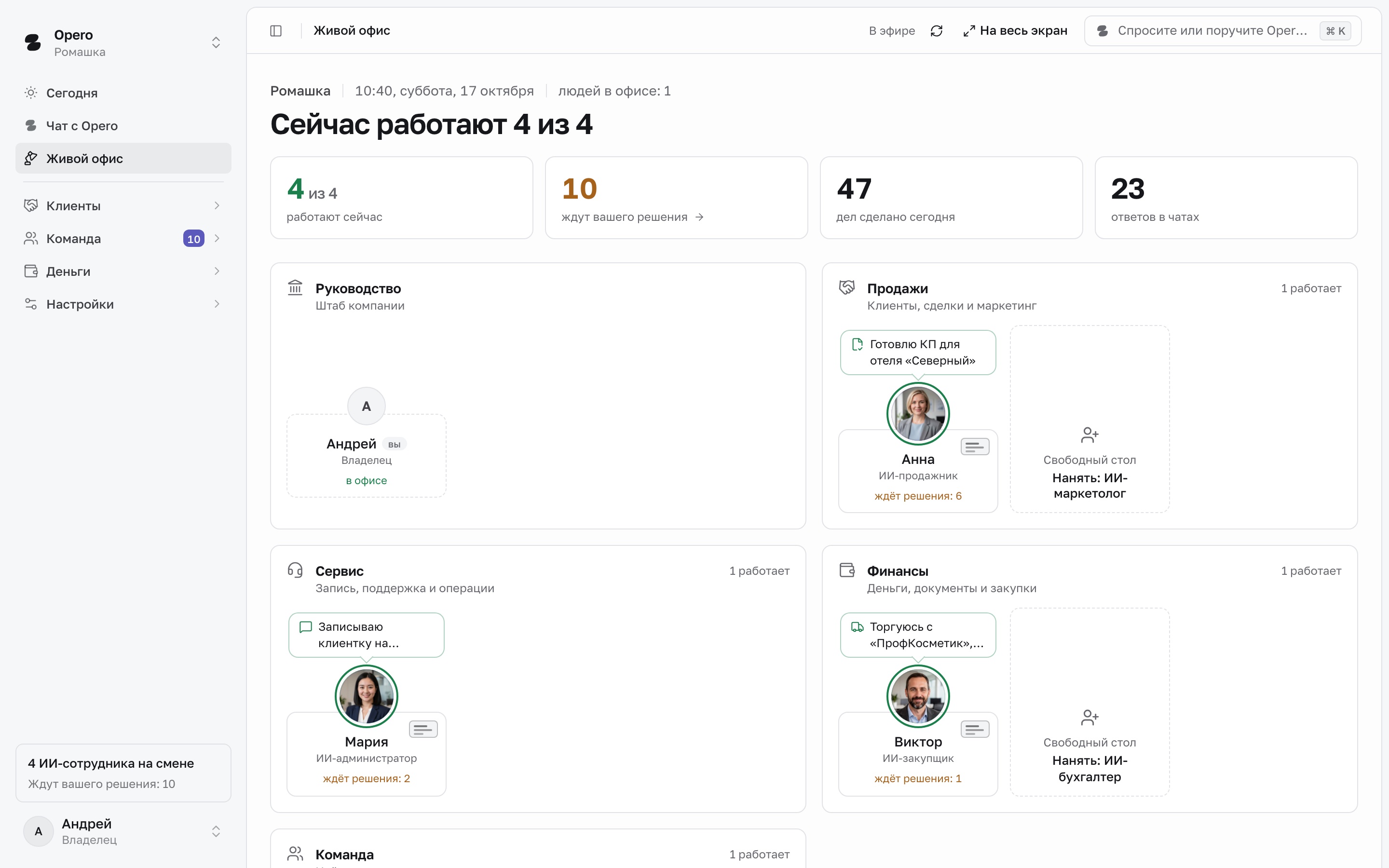Open the 10 ждут вашего решения card
Viewport: 1389px width, 868px height.
point(676,198)
